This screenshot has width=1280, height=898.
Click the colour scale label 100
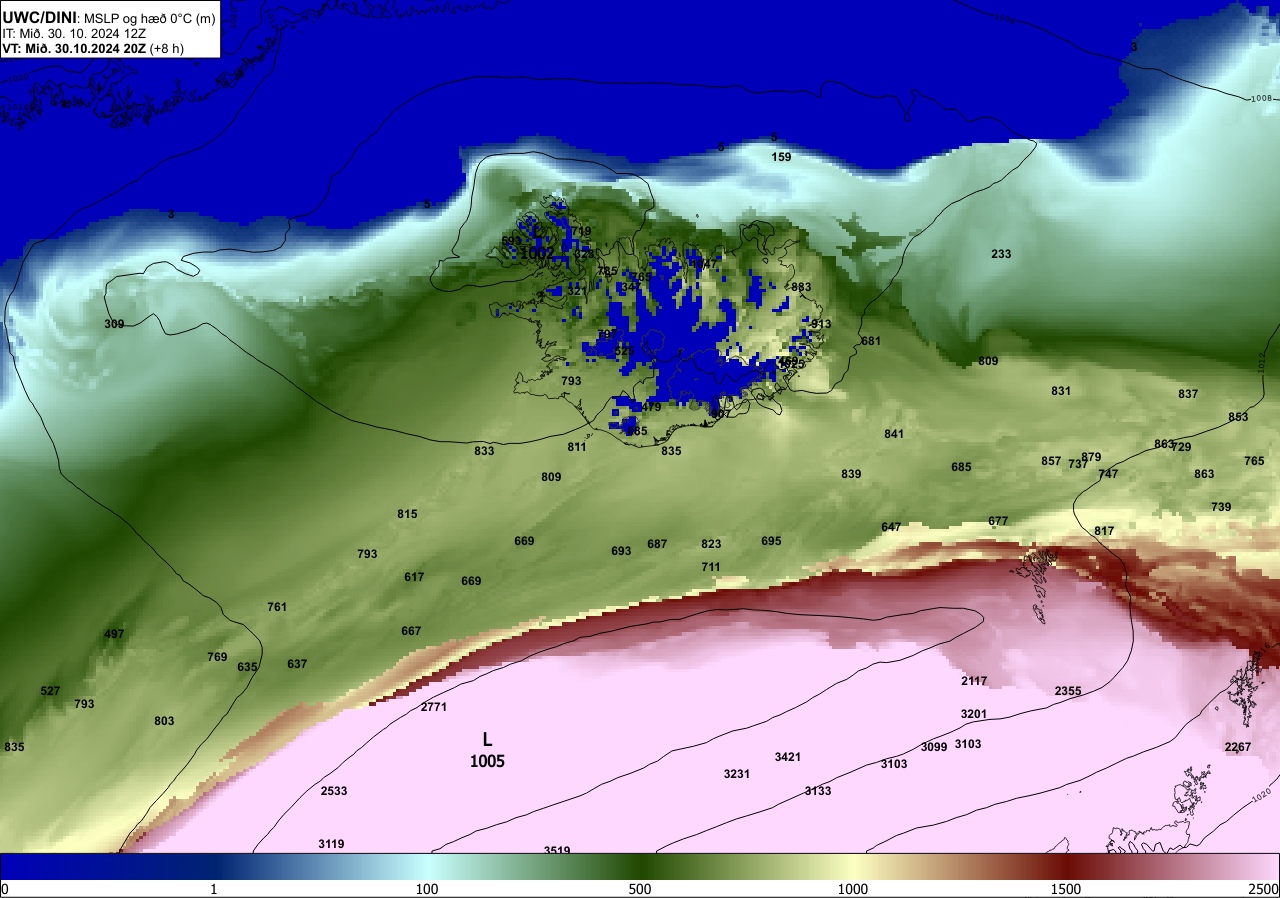click(427, 889)
